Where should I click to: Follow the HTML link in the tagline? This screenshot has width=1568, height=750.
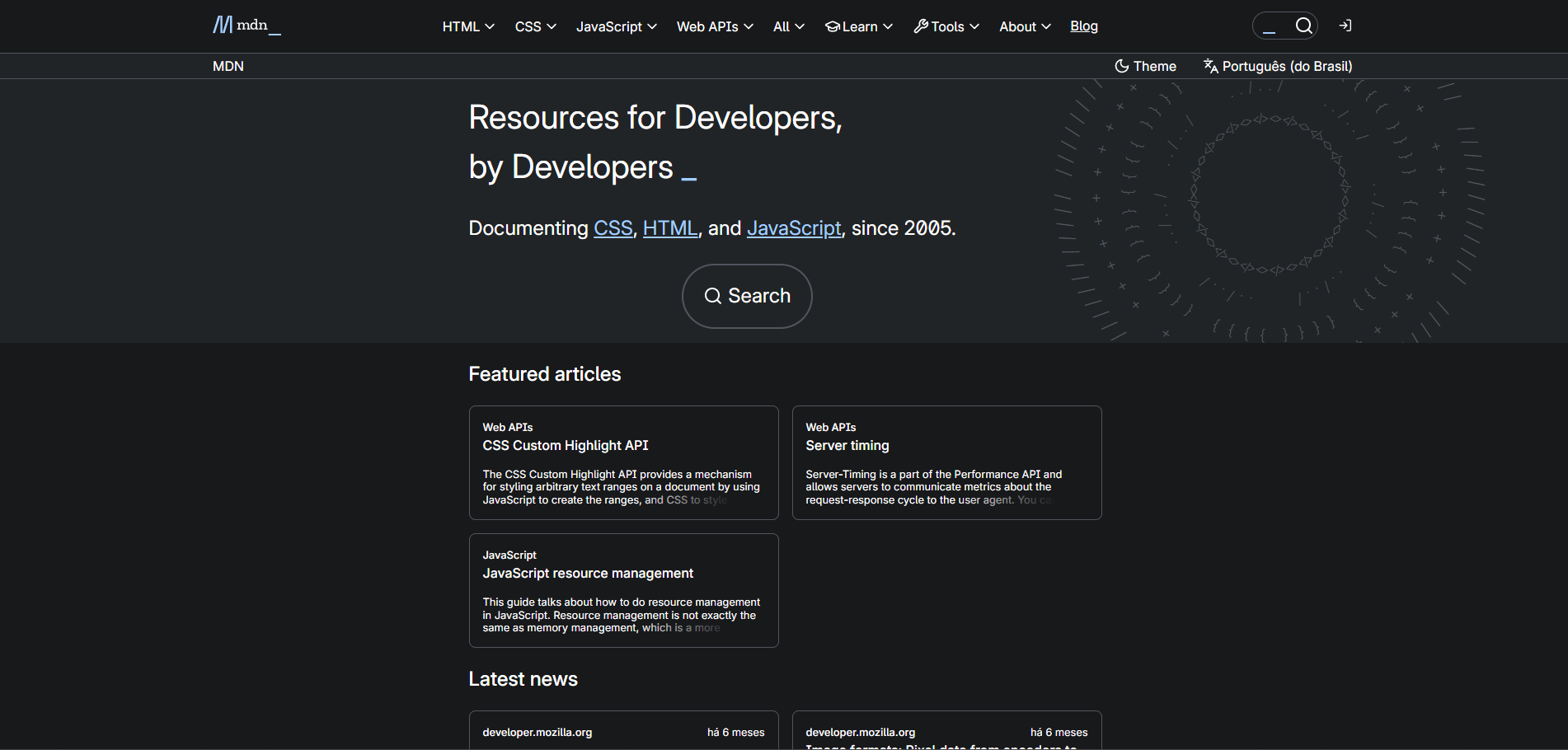click(670, 228)
